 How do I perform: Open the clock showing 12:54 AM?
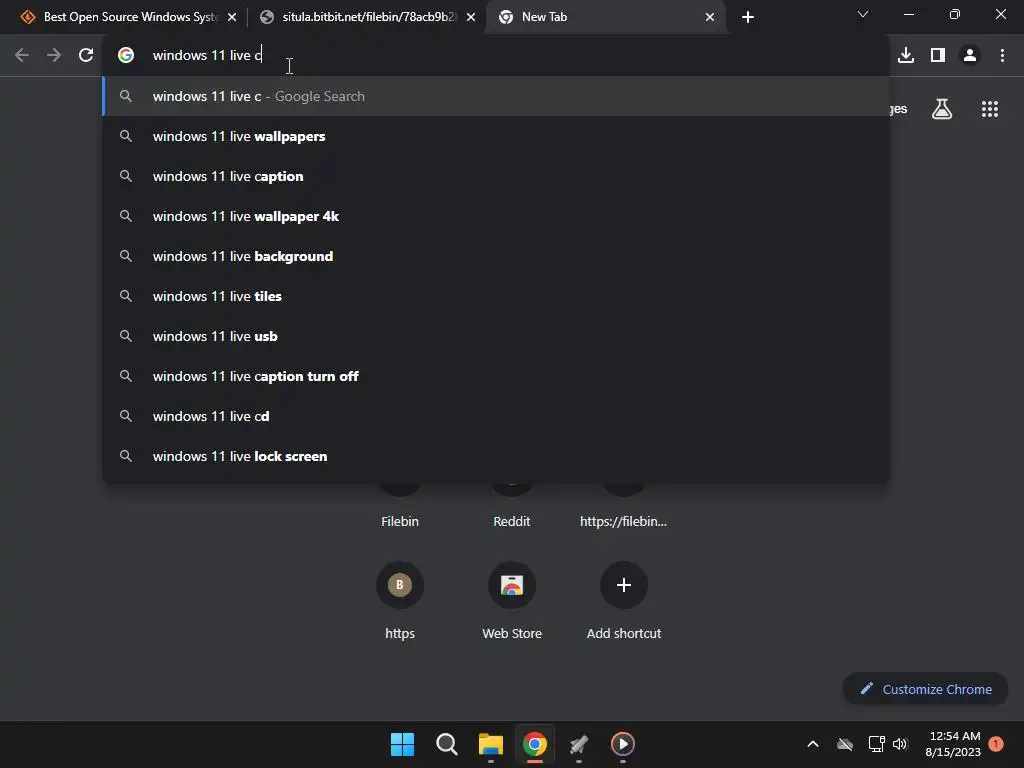click(x=953, y=744)
